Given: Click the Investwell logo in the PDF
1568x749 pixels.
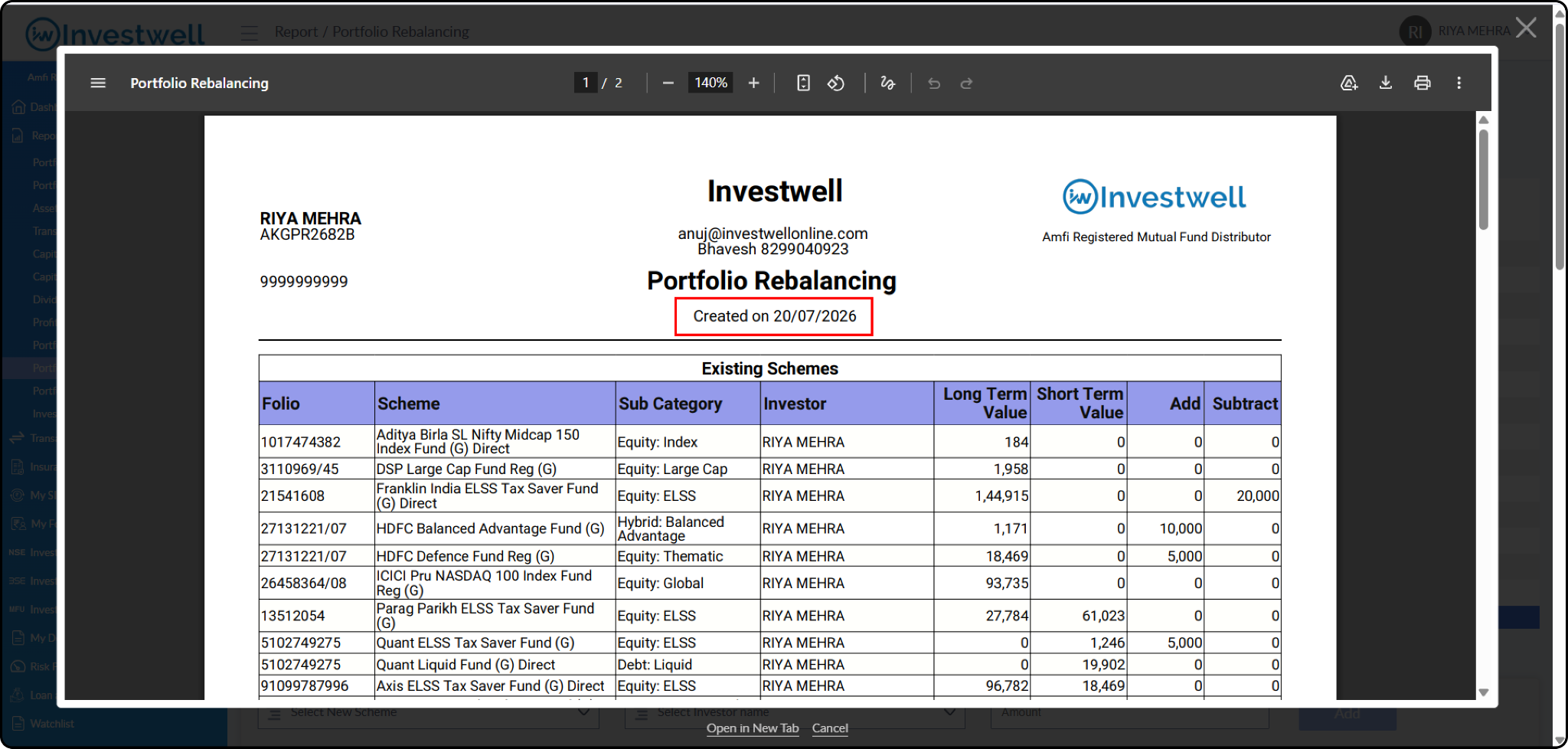Looking at the screenshot, I should coord(1155,197).
